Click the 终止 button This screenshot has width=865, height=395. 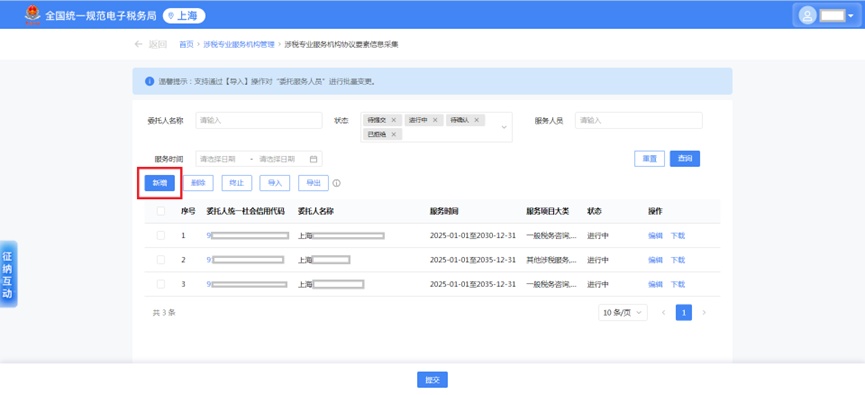pyautogui.click(x=237, y=183)
